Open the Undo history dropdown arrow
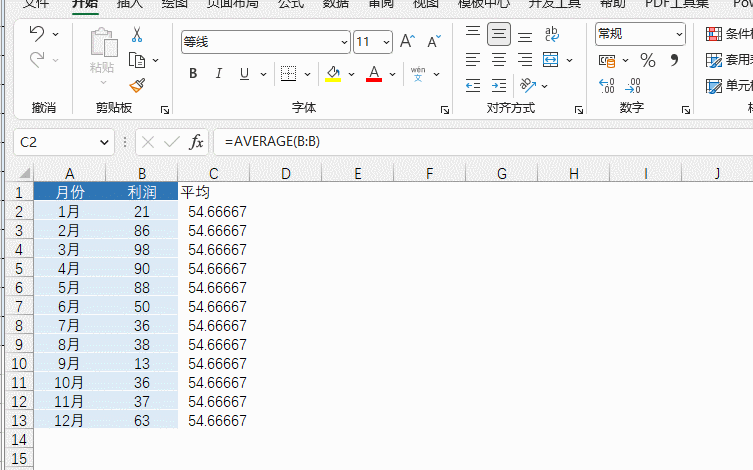753x470 pixels. pos(56,34)
